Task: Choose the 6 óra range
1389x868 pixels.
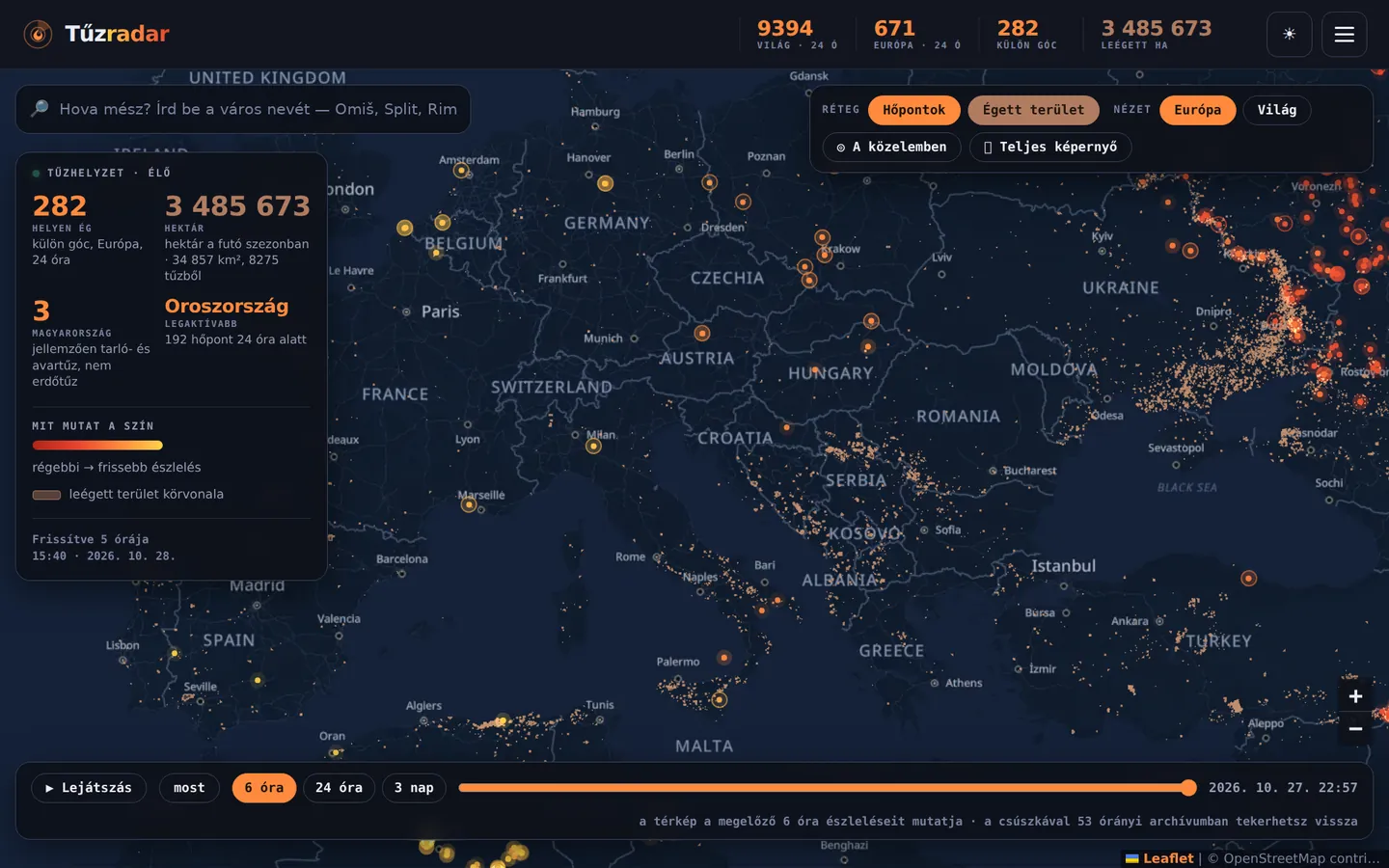Action: pos(263,788)
